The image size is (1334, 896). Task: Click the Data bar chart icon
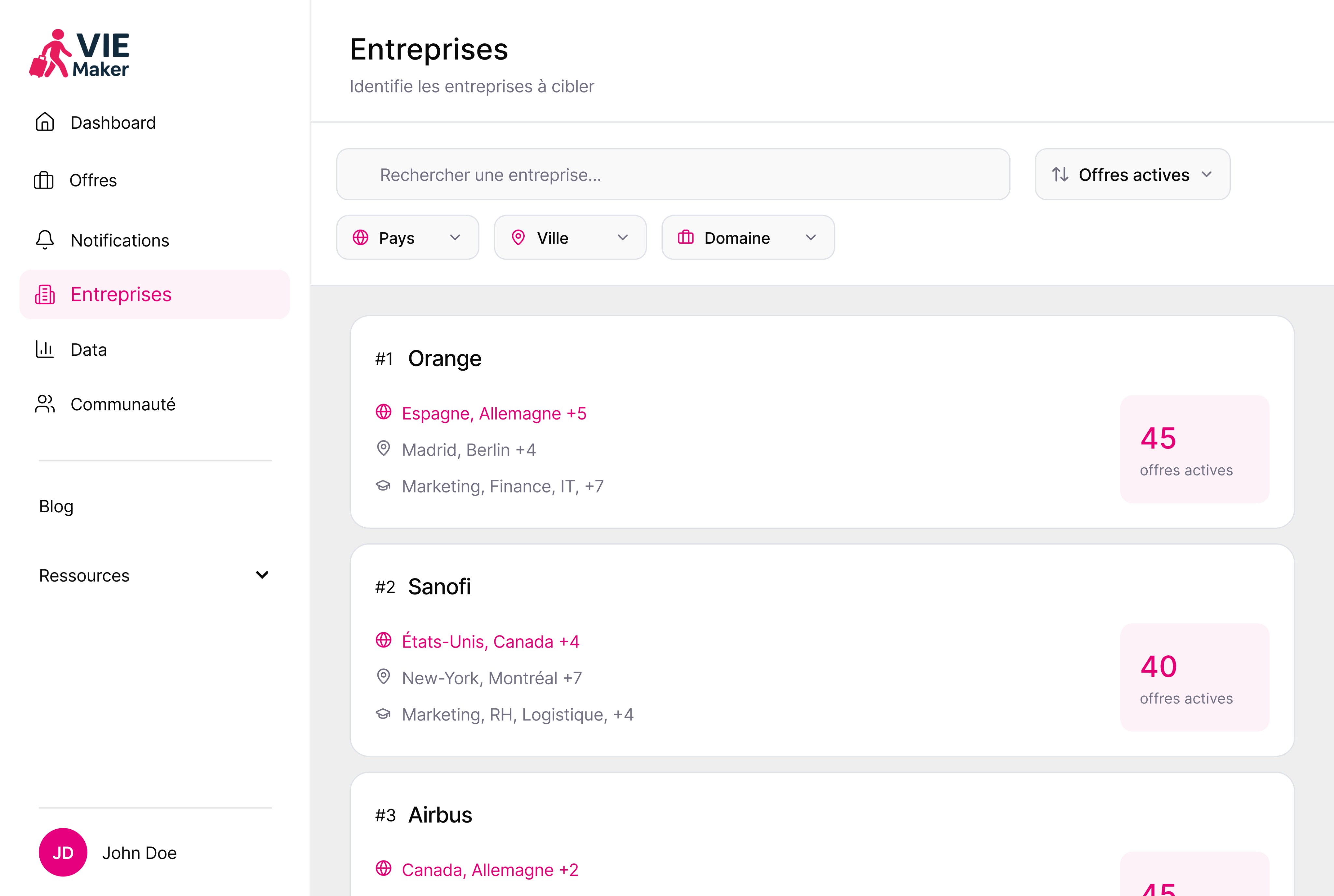point(45,349)
